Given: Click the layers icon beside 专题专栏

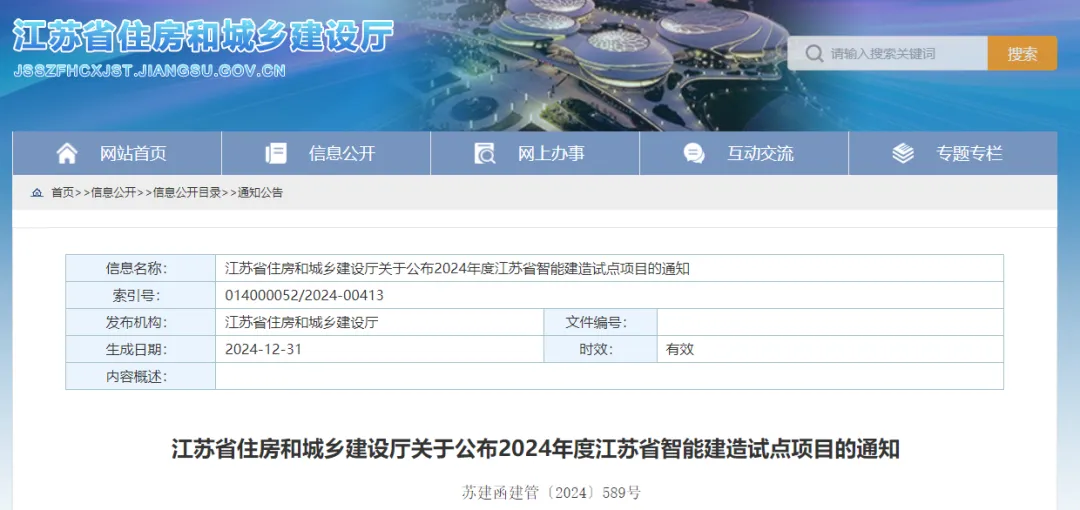Looking at the screenshot, I should [x=903, y=153].
